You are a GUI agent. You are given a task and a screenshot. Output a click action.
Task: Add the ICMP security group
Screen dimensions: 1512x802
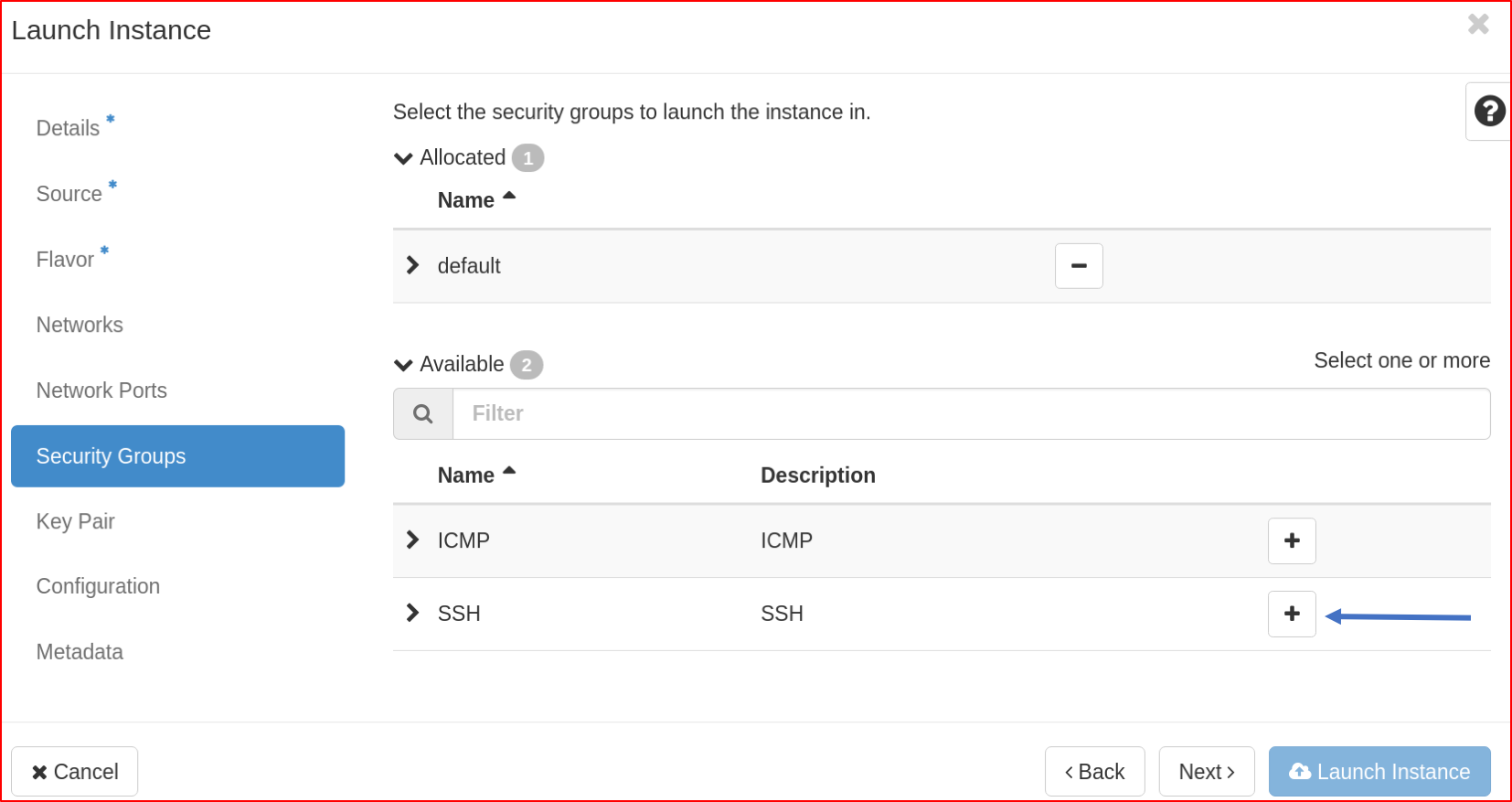click(x=1291, y=540)
